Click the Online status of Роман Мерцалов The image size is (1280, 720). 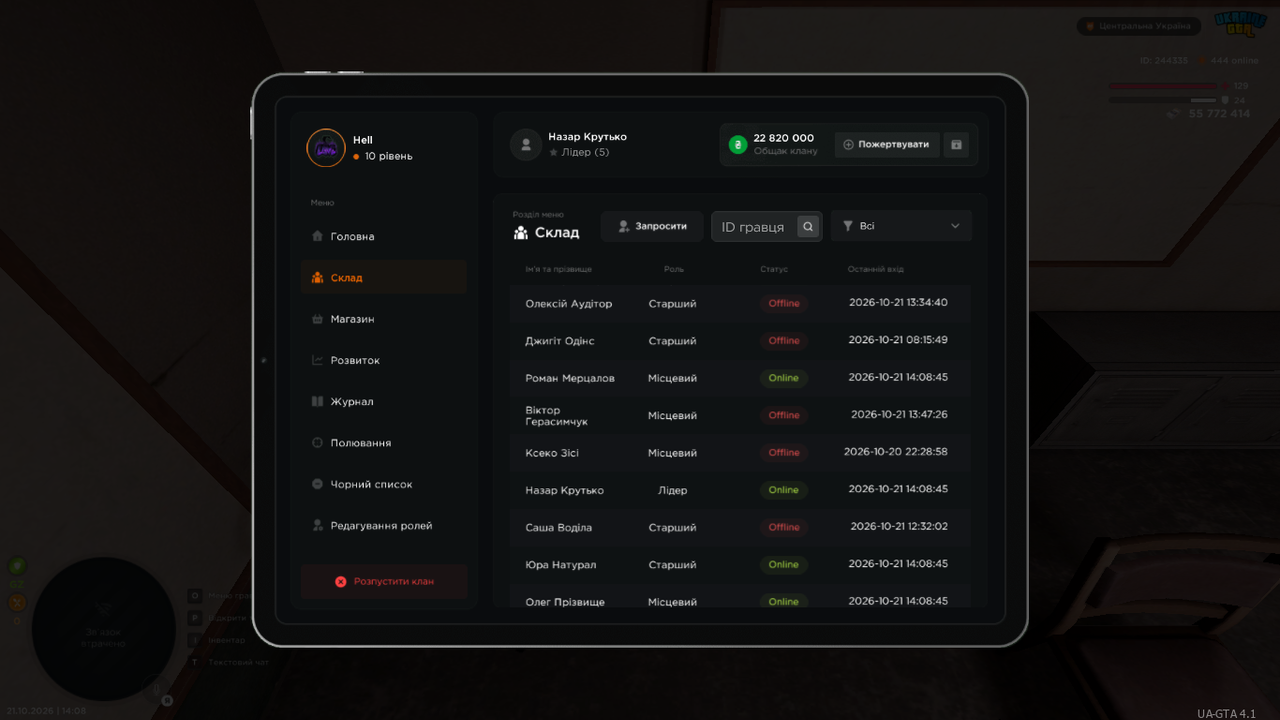784,378
